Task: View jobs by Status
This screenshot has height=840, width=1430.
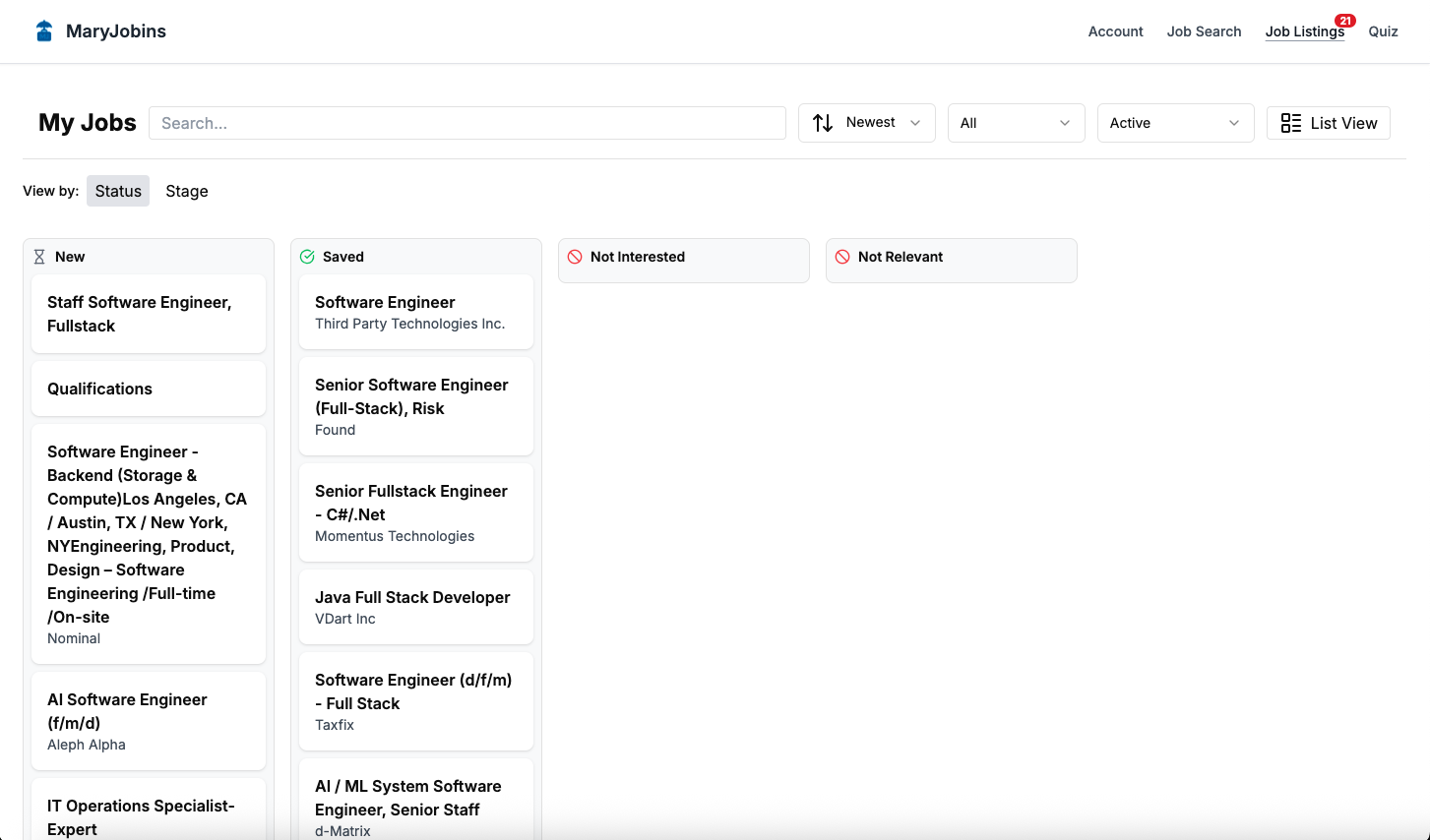Action: point(118,191)
